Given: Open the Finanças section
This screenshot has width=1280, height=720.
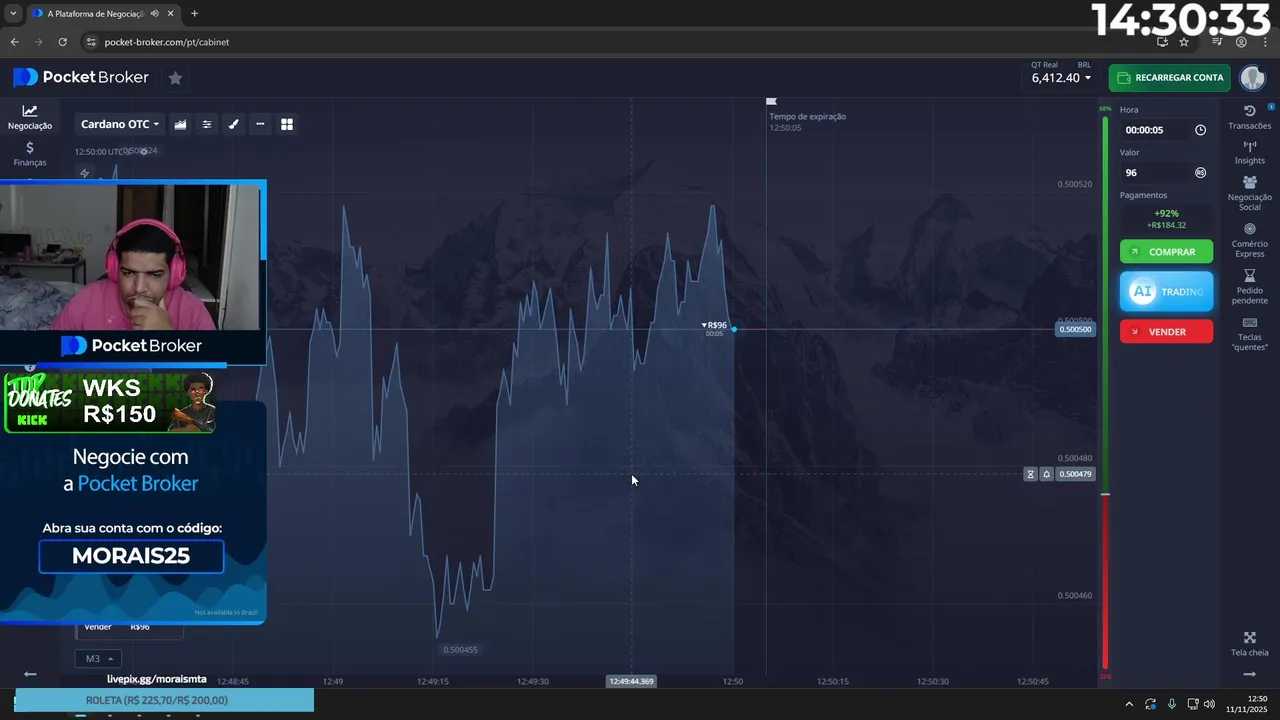Looking at the screenshot, I should (x=30, y=153).
